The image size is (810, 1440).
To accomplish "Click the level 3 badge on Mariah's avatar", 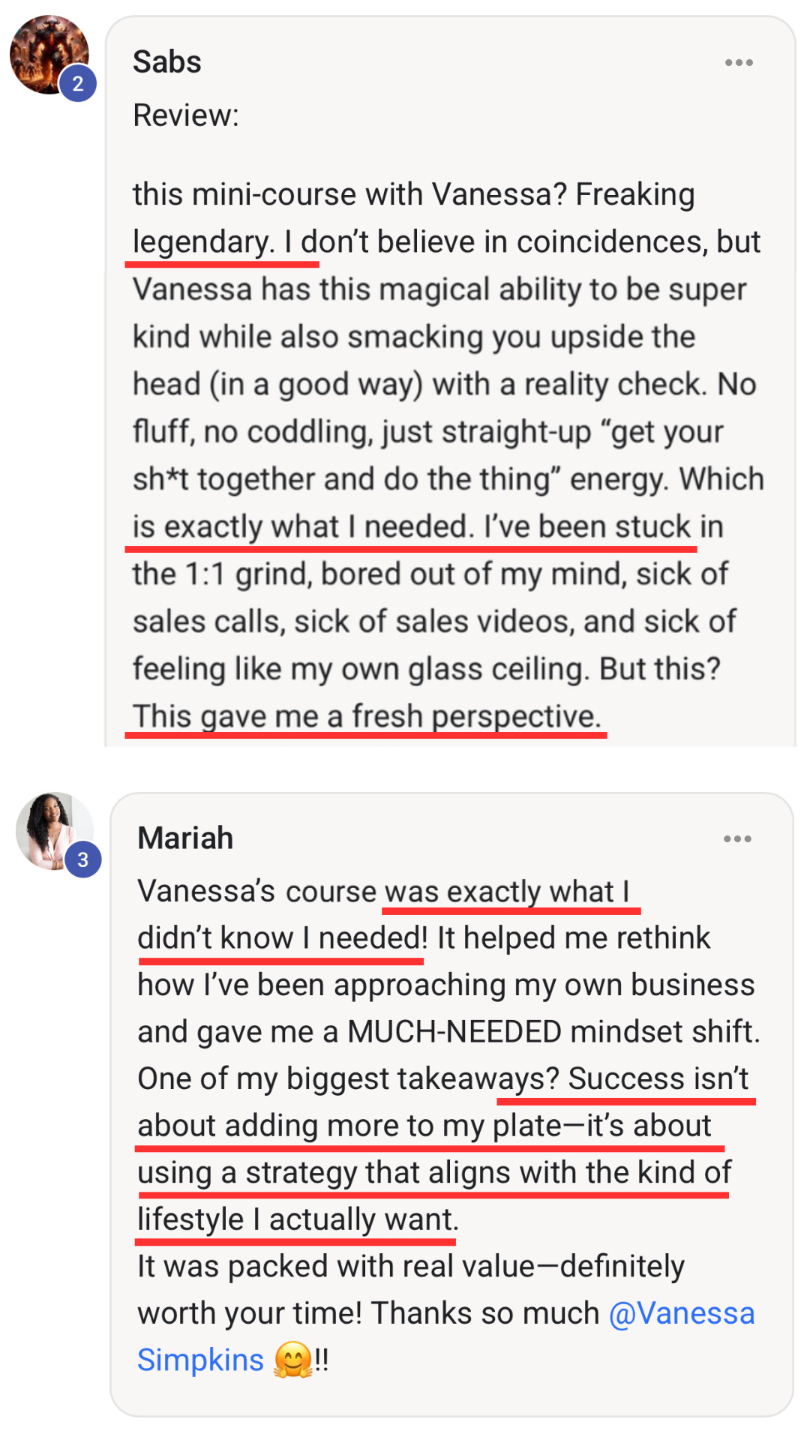I will pyautogui.click(x=83, y=859).
